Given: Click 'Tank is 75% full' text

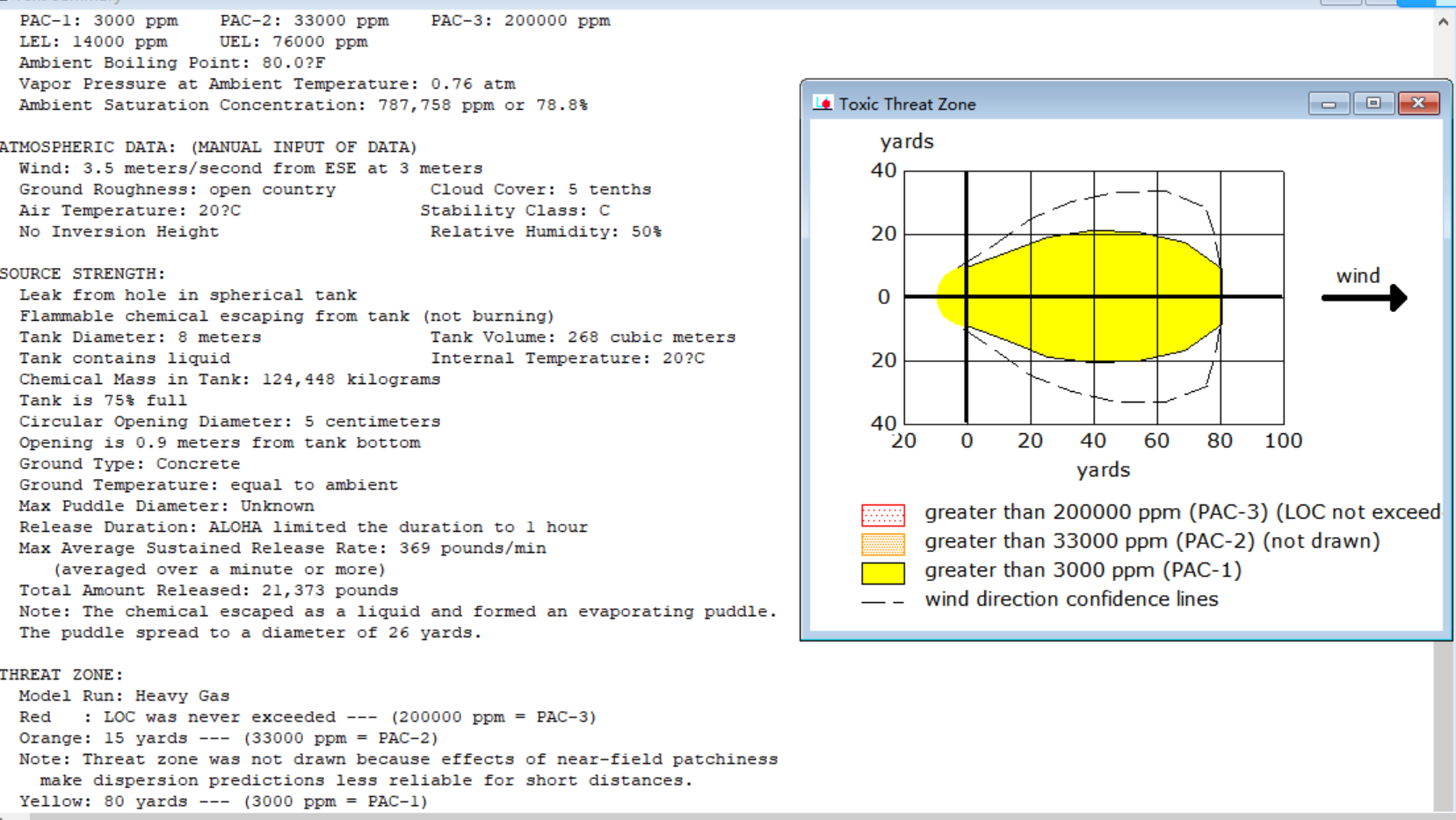Looking at the screenshot, I should pyautogui.click(x=104, y=400).
